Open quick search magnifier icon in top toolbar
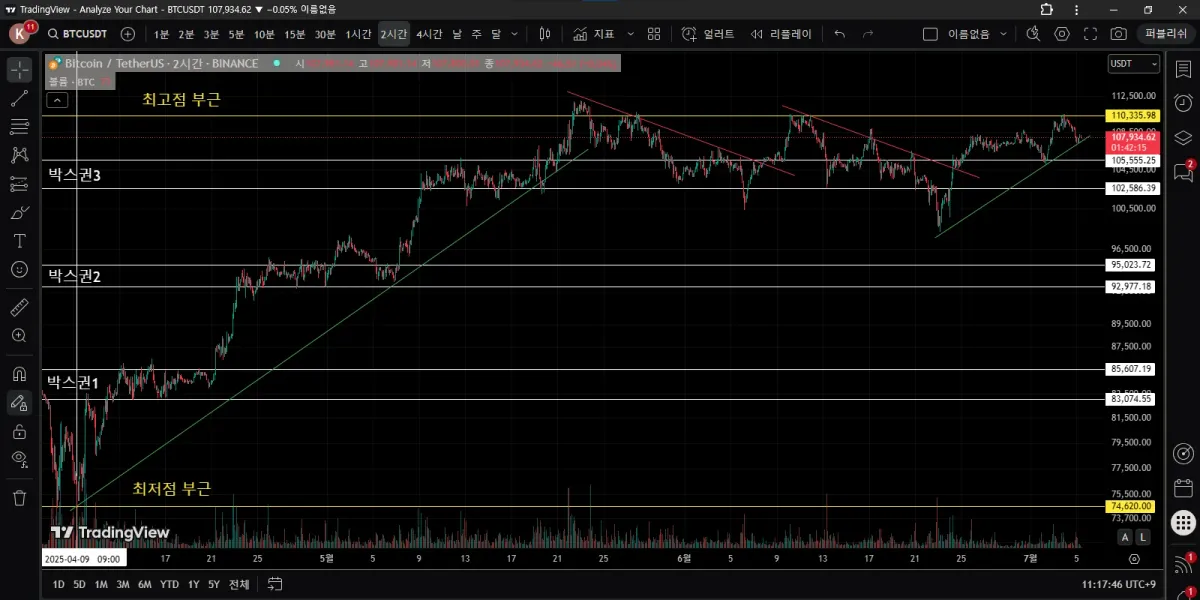 click(x=1034, y=34)
